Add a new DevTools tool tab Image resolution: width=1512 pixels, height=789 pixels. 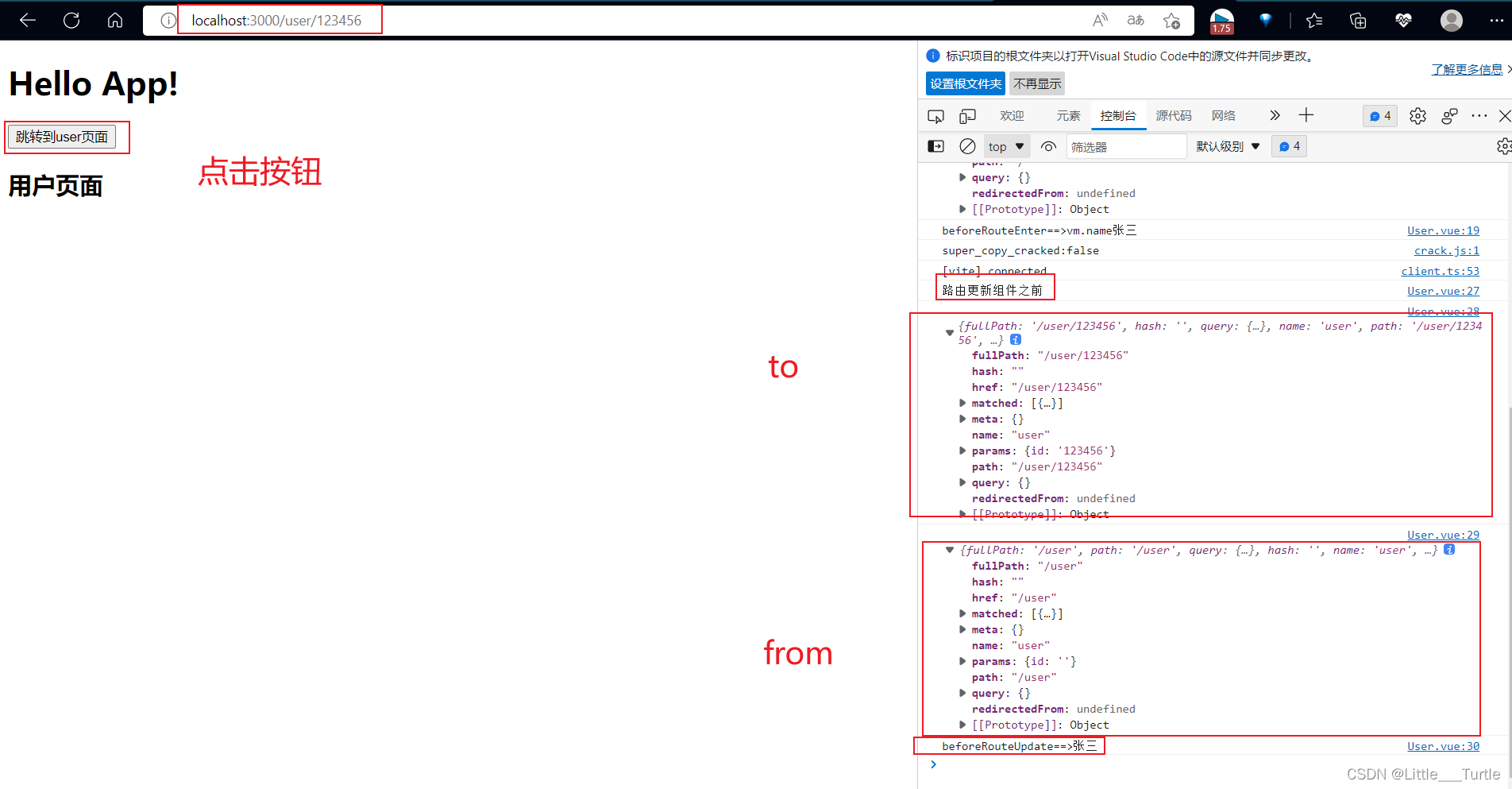(x=1306, y=115)
